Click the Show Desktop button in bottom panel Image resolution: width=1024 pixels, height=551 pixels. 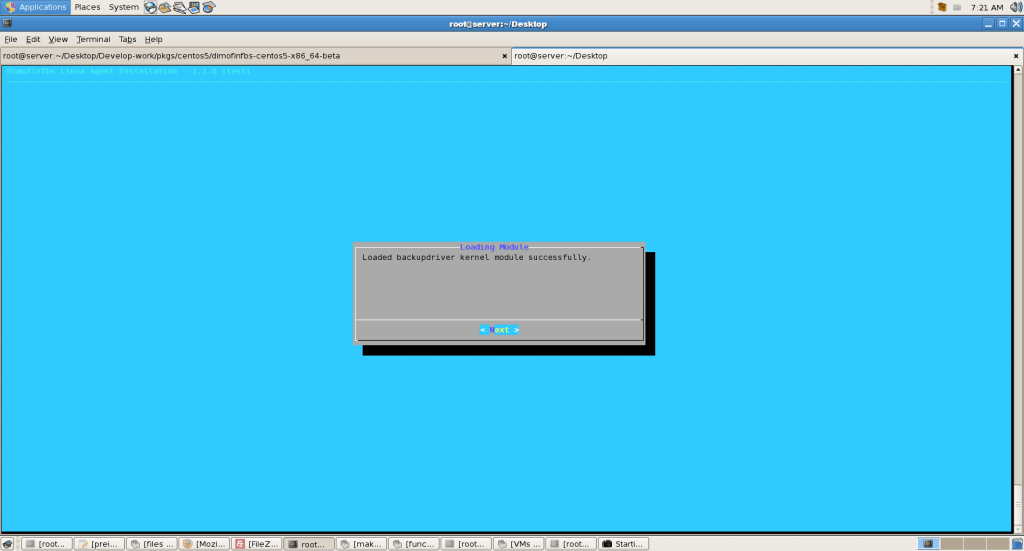7,544
